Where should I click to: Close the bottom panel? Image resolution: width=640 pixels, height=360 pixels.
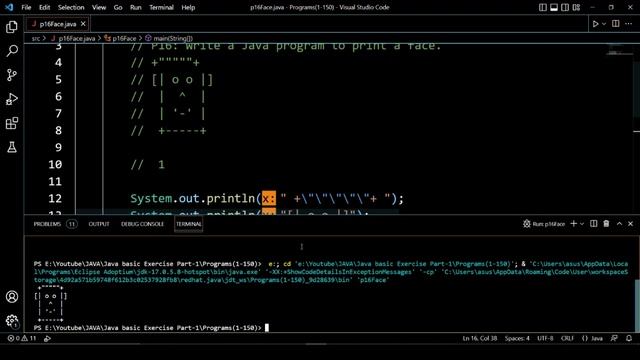(631, 224)
